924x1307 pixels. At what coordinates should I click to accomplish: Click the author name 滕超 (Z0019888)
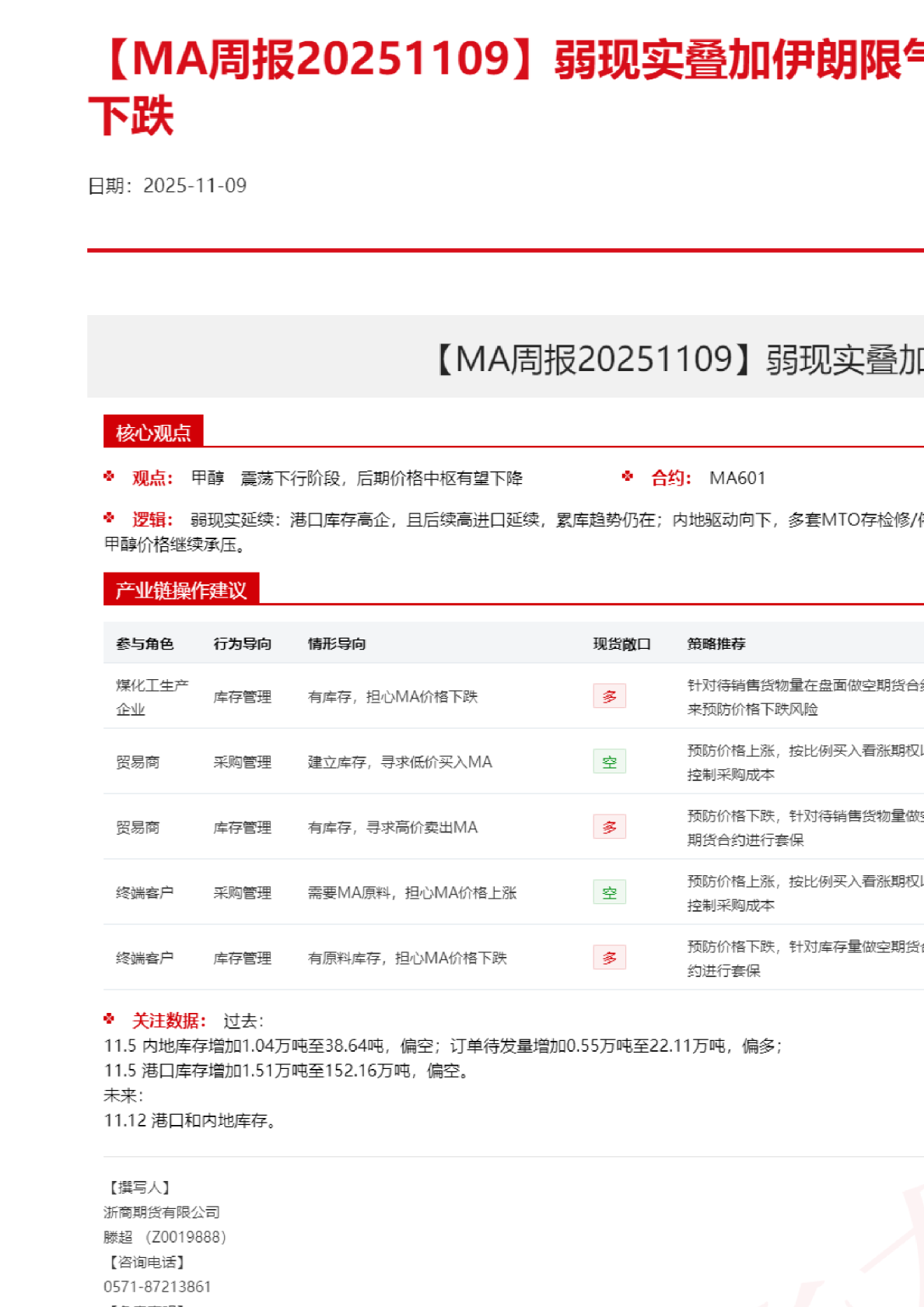tap(164, 1237)
